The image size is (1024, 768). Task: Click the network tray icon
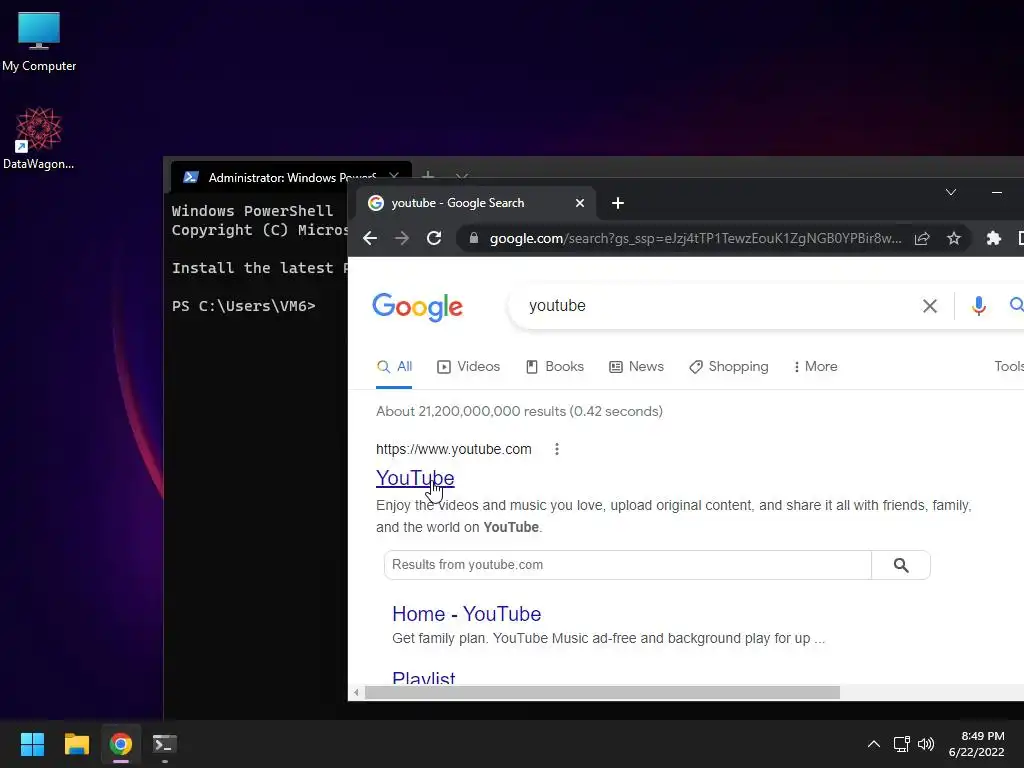click(x=902, y=744)
